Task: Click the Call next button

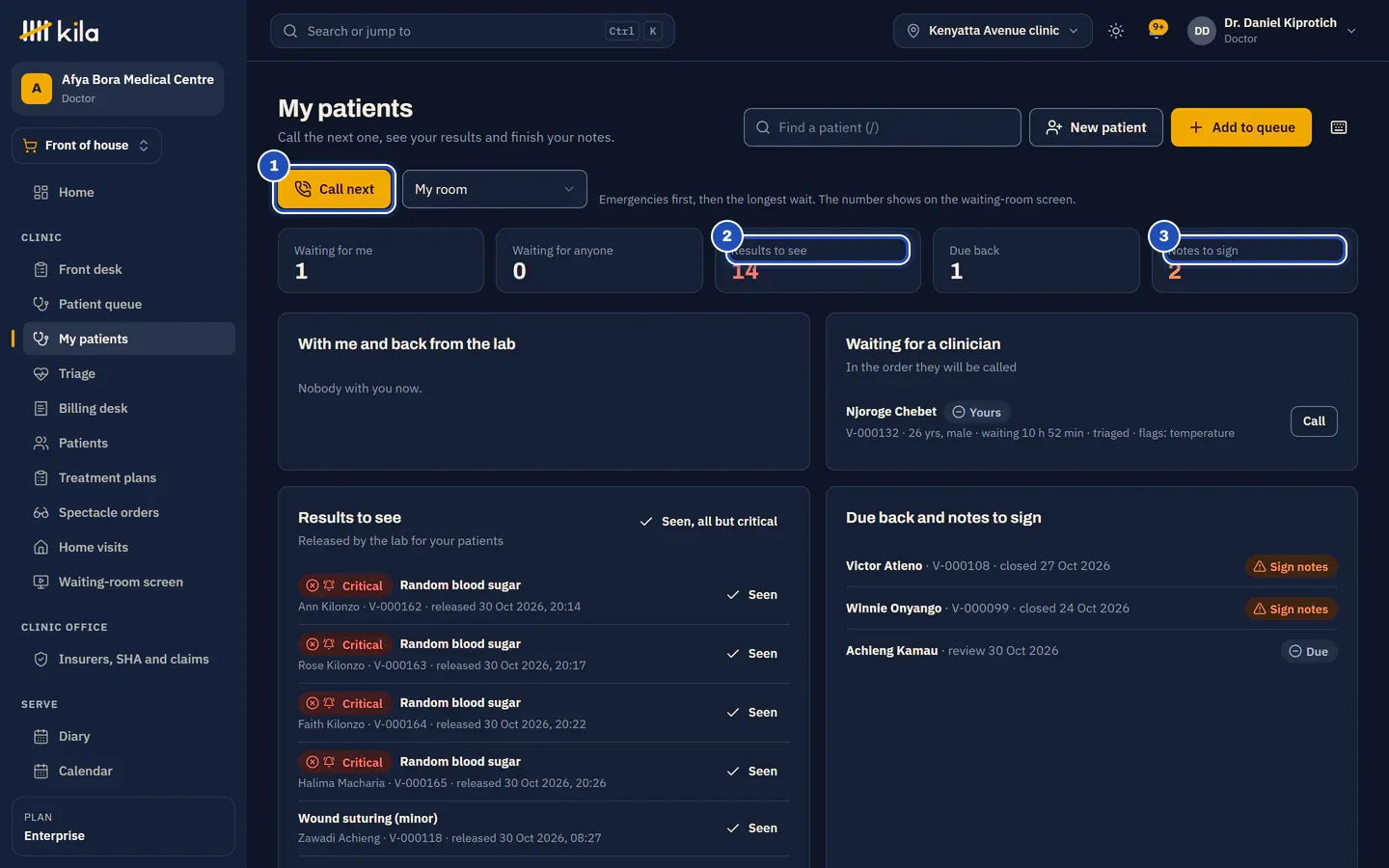Action: click(334, 189)
